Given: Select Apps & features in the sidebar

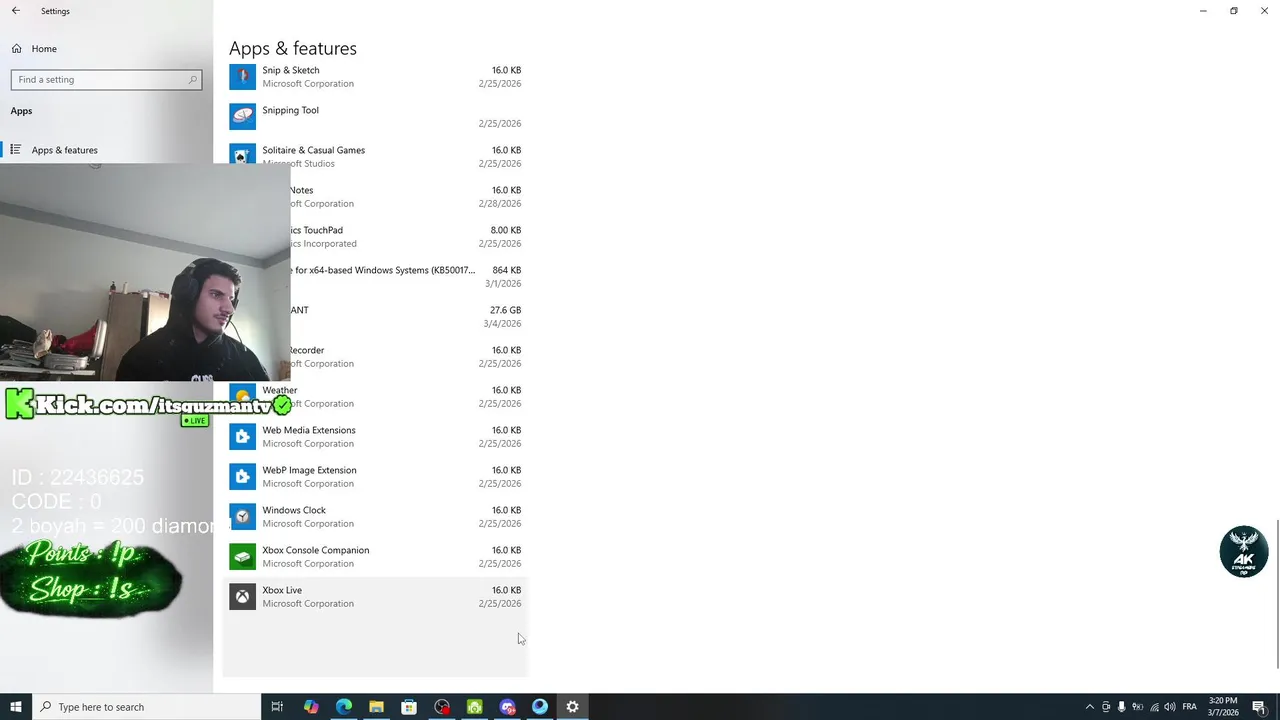Looking at the screenshot, I should click(106, 150).
